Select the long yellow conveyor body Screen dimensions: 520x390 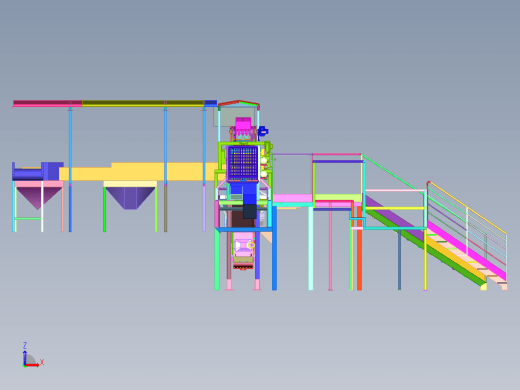click(x=140, y=172)
